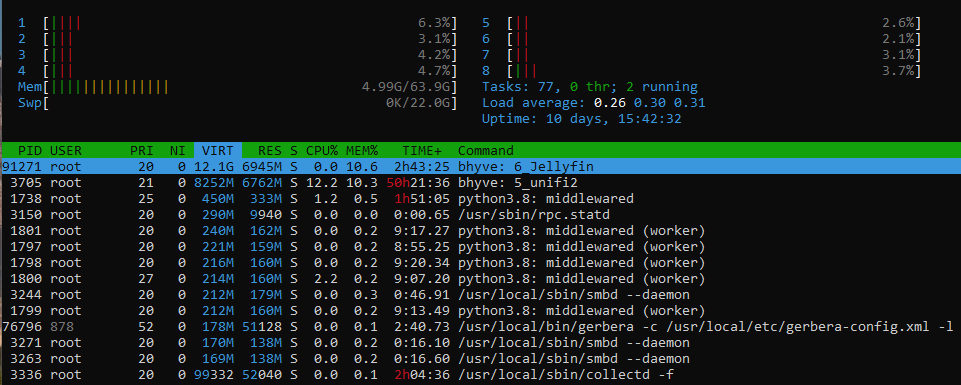961x385 pixels.
Task: Select middlewared worker process PID 1798
Action: pos(480,262)
